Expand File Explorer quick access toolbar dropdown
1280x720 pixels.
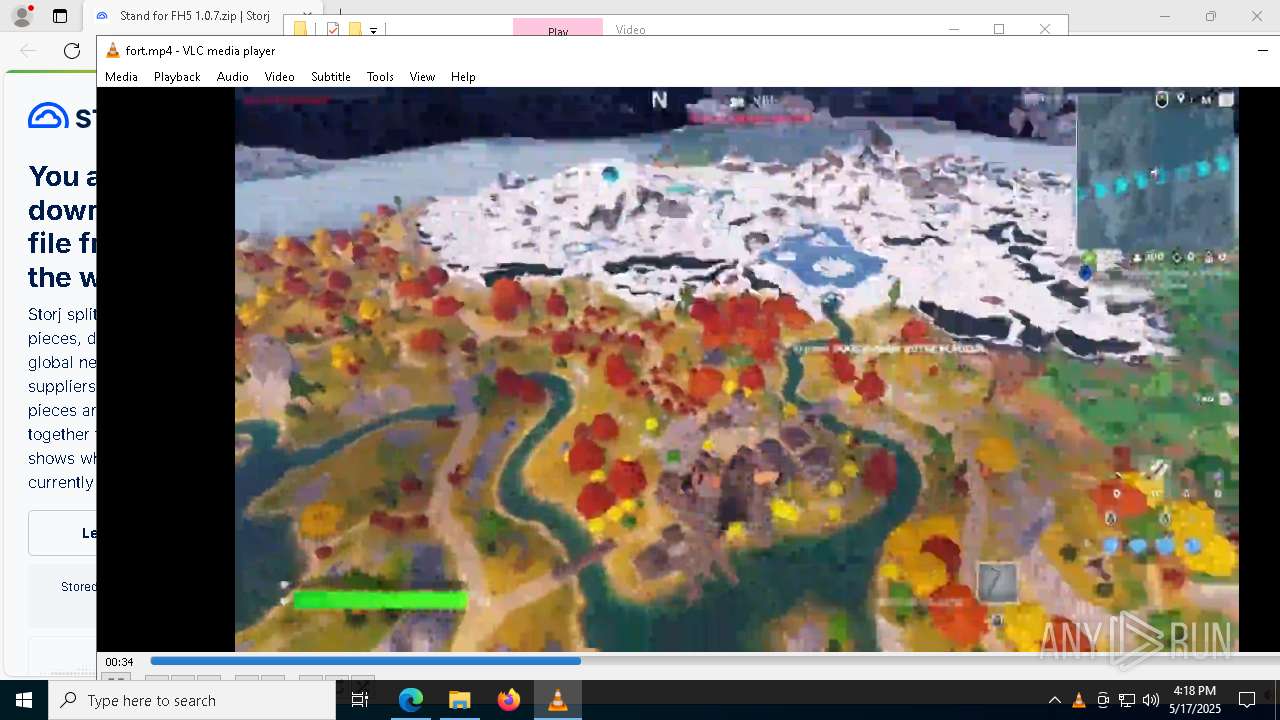coord(373,30)
